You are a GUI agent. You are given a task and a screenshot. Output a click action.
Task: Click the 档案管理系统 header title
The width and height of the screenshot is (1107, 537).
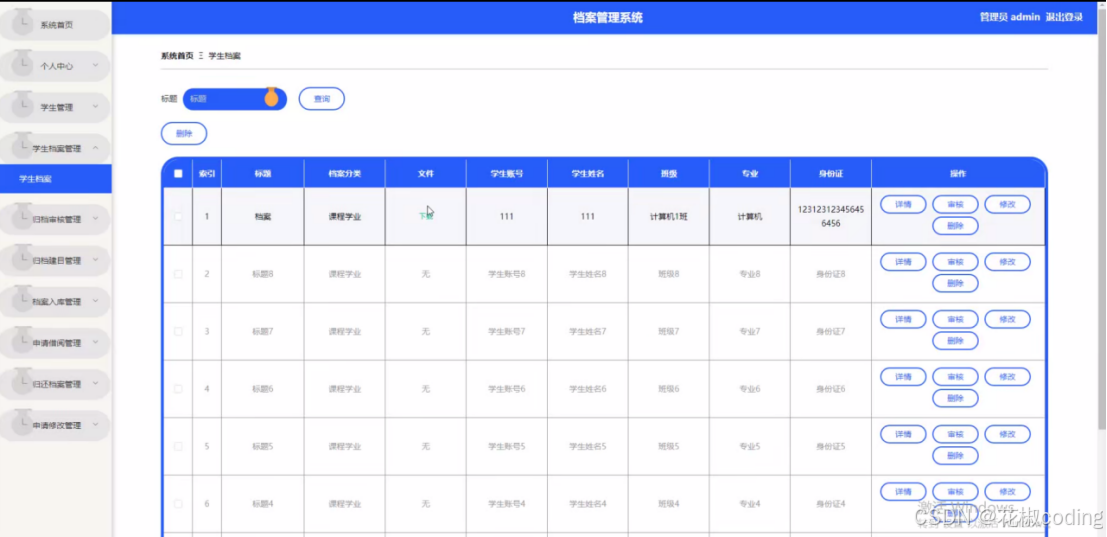(x=608, y=18)
